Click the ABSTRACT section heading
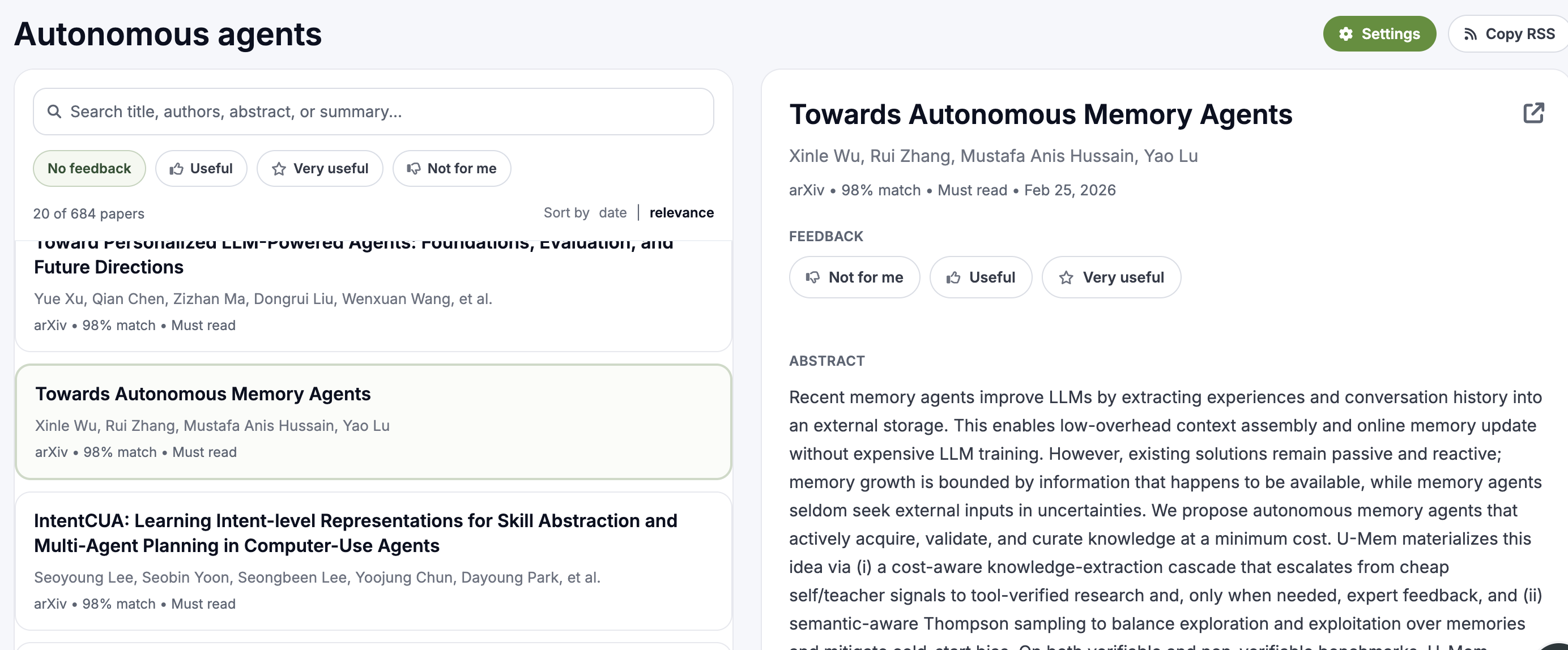 coord(826,361)
